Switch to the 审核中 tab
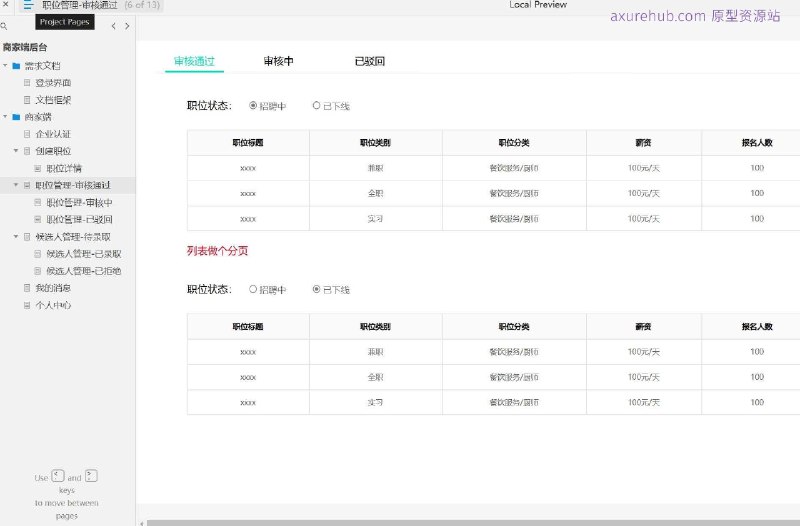This screenshot has height=526, width=800. click(279, 61)
